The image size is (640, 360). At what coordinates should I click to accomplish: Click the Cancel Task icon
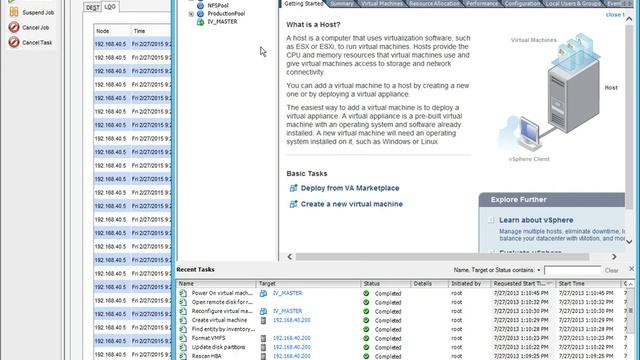click(14, 42)
